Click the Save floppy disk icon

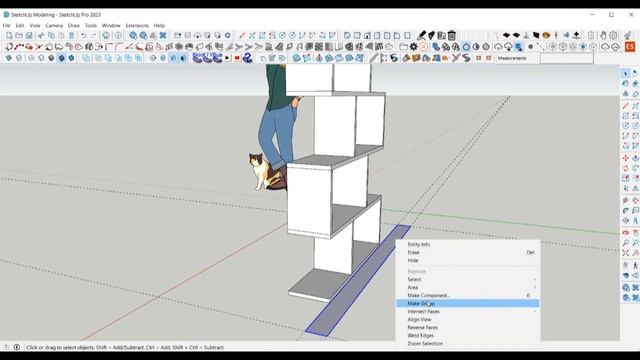[x=29, y=36]
